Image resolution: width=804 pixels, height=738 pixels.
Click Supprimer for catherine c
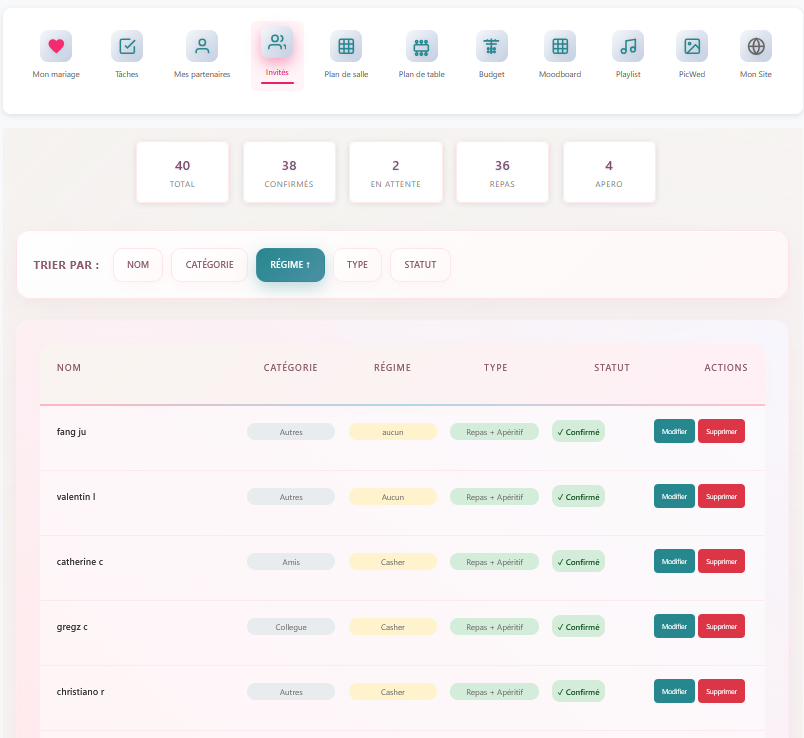coord(721,561)
